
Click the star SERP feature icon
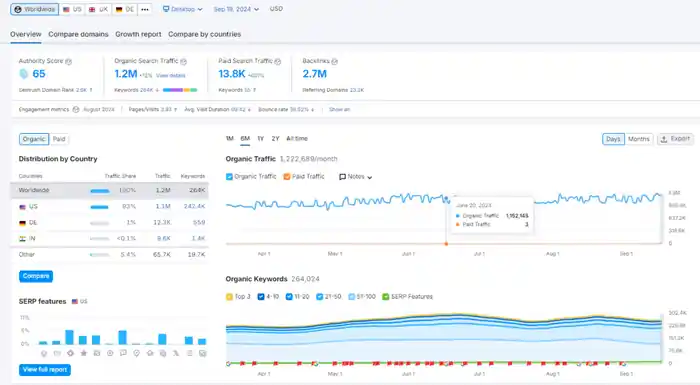pyautogui.click(x=83, y=353)
